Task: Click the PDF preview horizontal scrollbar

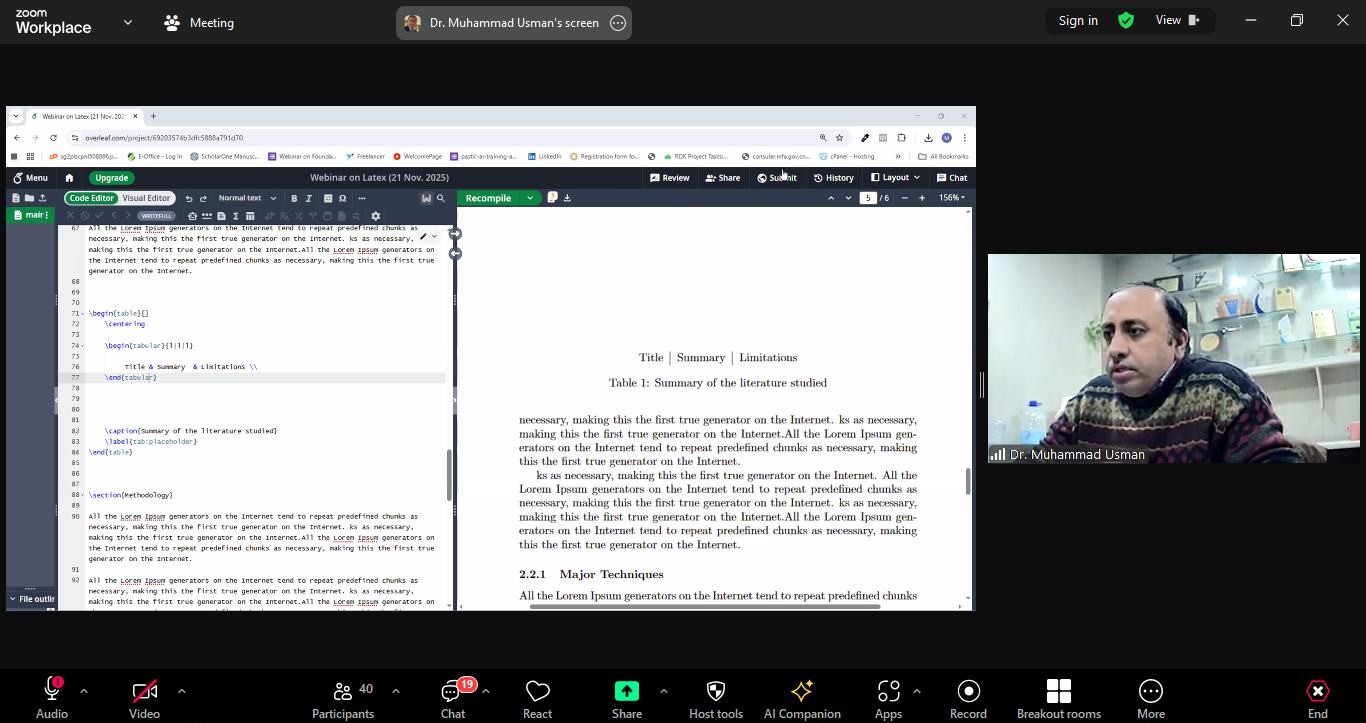Action: click(x=704, y=606)
